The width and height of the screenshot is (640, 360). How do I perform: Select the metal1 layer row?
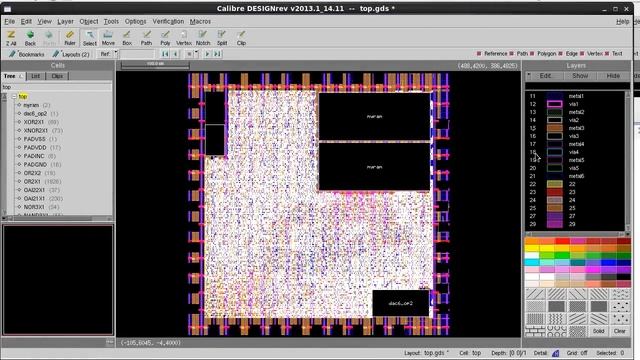pyautogui.click(x=575, y=96)
